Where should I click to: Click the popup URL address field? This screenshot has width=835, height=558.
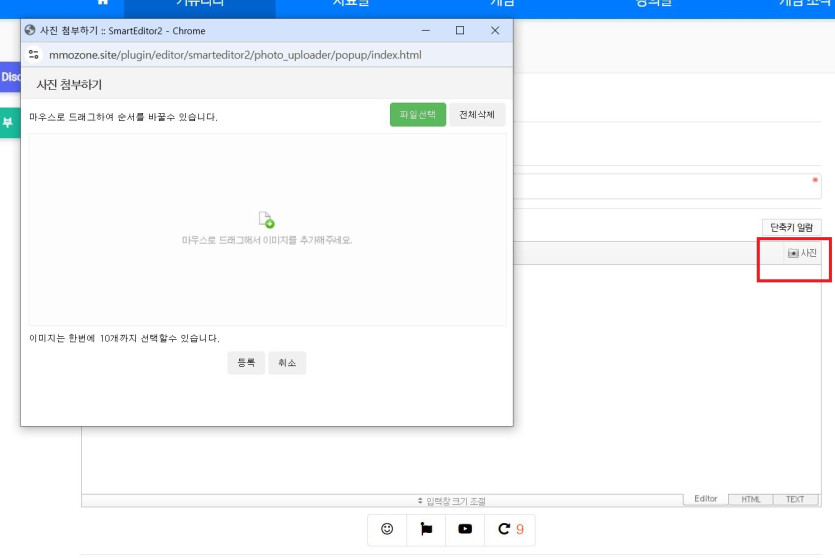pyautogui.click(x=235, y=55)
